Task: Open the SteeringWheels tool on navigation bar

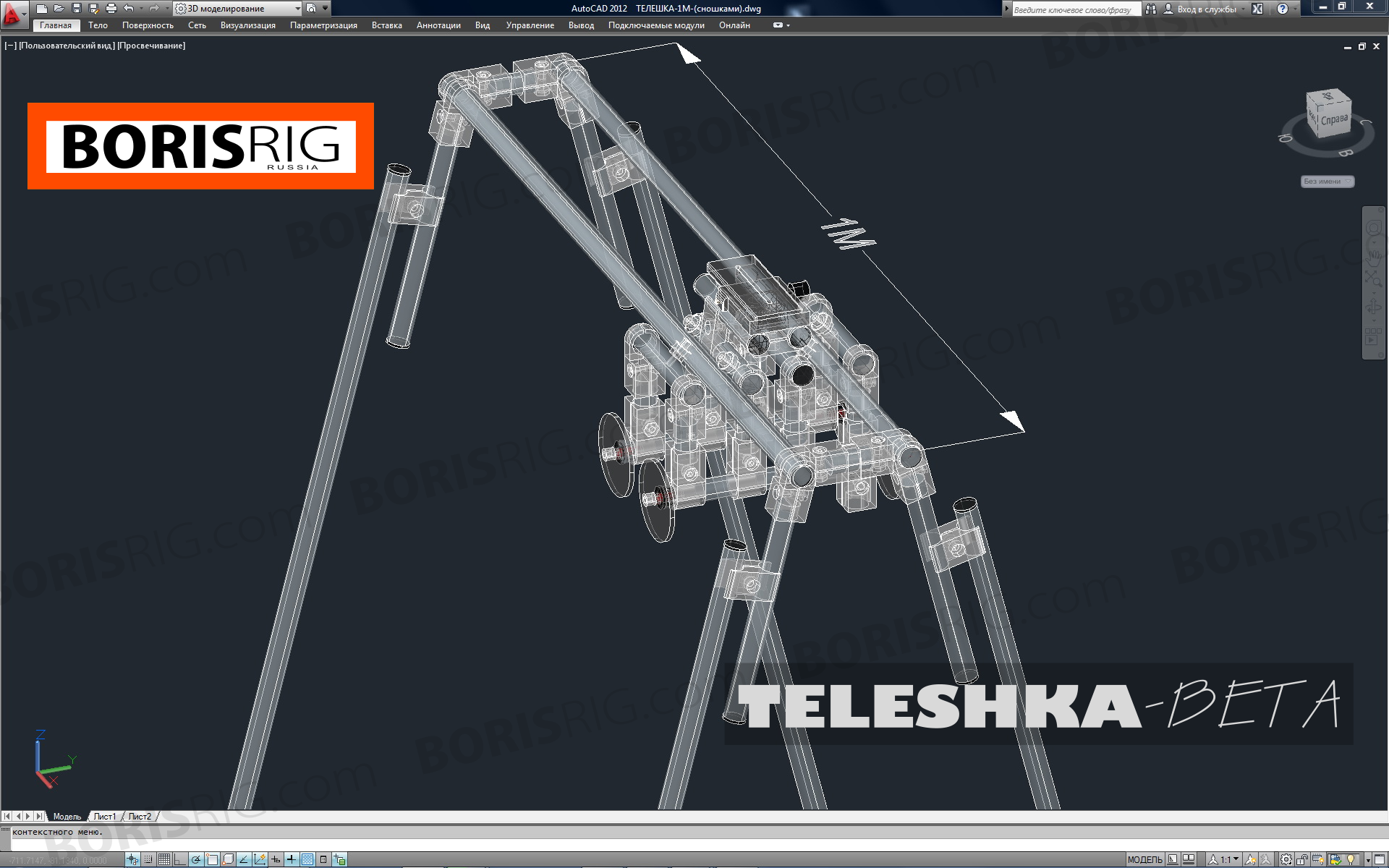Action: (1373, 229)
